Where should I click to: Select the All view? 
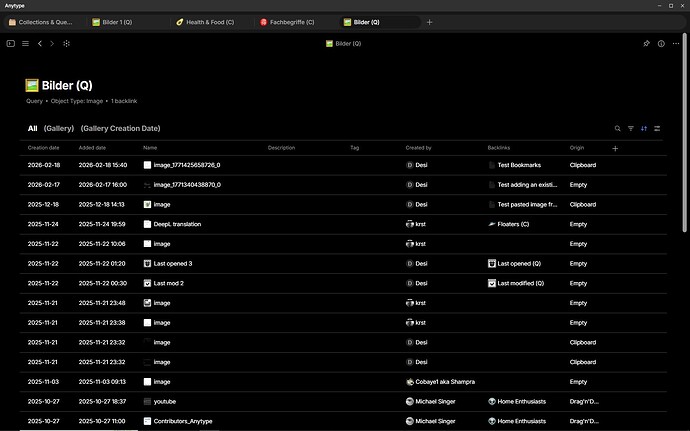pyautogui.click(x=33, y=129)
